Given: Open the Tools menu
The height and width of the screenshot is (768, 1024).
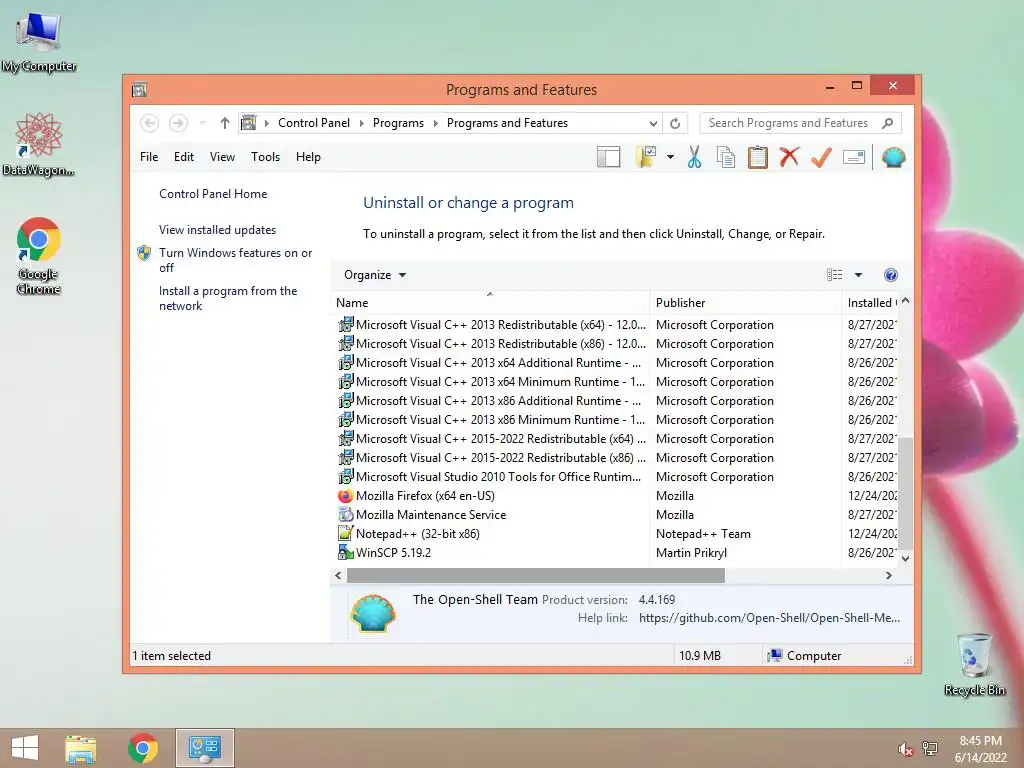Looking at the screenshot, I should coord(265,157).
